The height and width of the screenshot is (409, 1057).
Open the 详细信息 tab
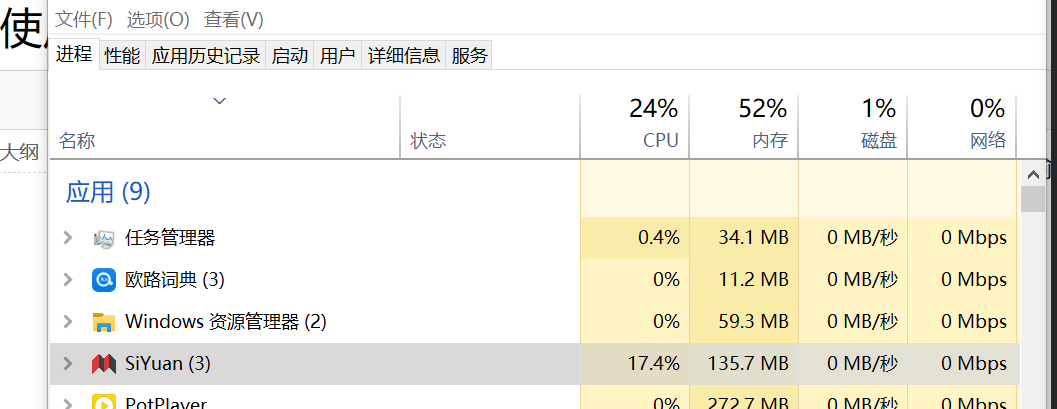(x=404, y=56)
